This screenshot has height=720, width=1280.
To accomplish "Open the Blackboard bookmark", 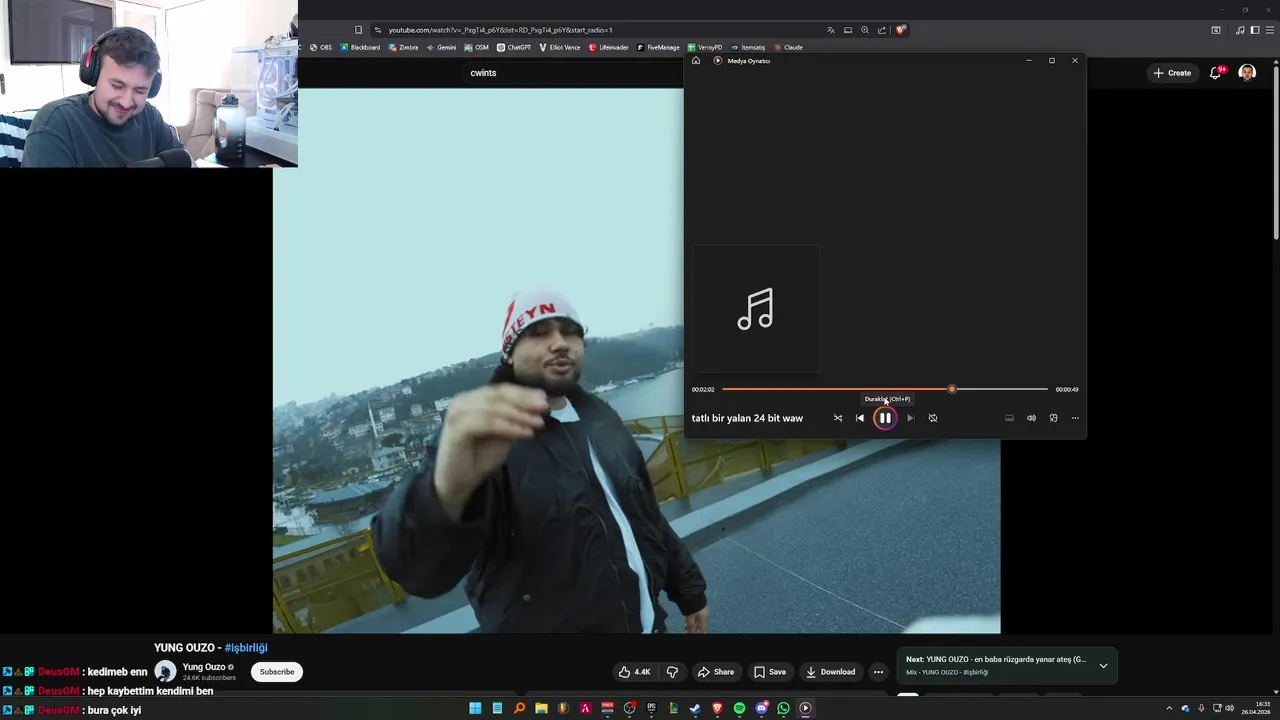I will 360,47.
